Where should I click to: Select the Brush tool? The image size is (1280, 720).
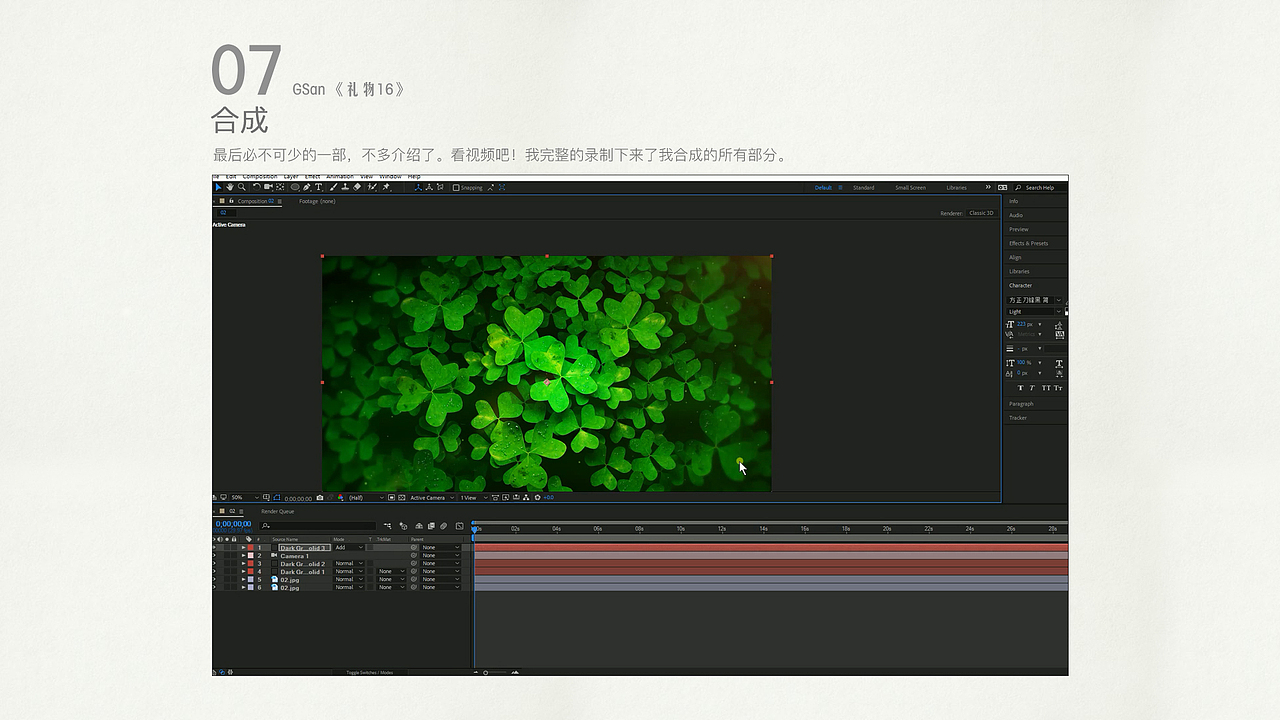[x=333, y=187]
